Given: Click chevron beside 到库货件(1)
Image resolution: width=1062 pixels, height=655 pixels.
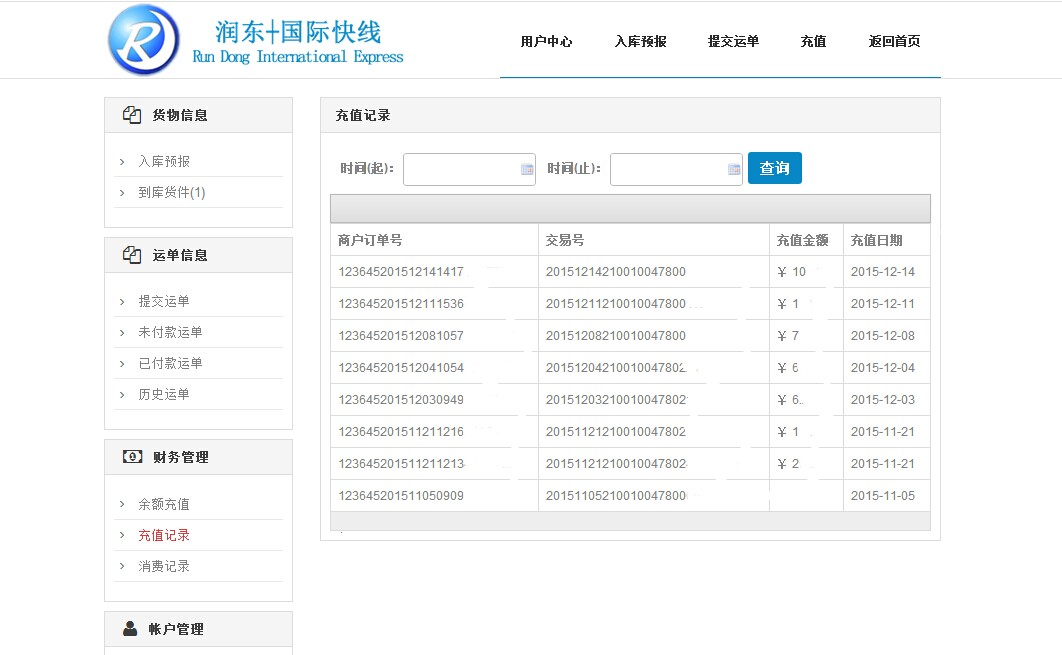Looking at the screenshot, I should point(122,193).
